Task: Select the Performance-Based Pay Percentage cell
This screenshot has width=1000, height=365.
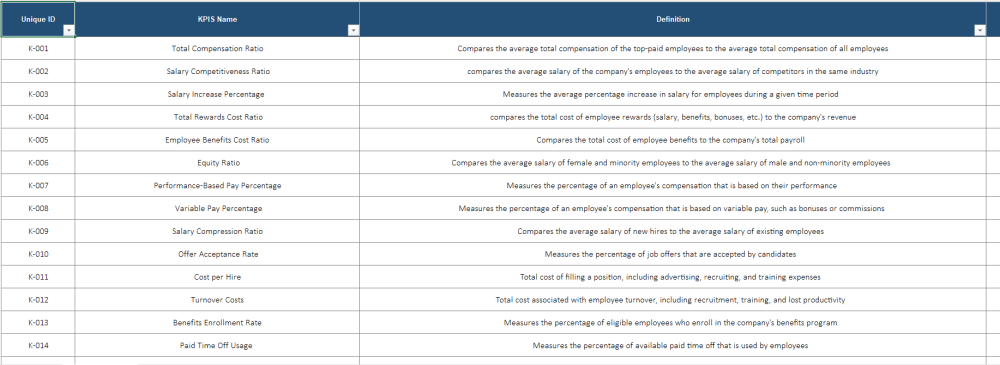Action: pos(217,186)
